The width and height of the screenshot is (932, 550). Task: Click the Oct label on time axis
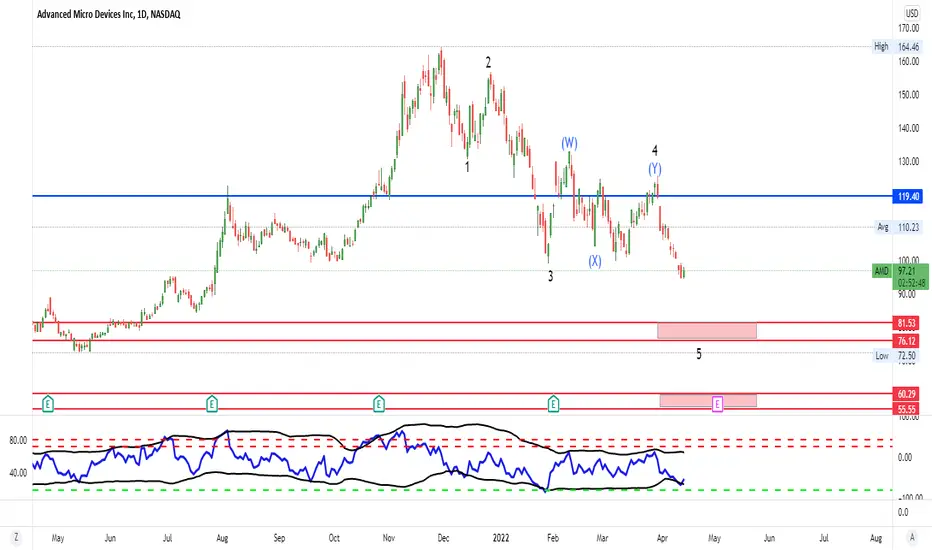click(334, 538)
